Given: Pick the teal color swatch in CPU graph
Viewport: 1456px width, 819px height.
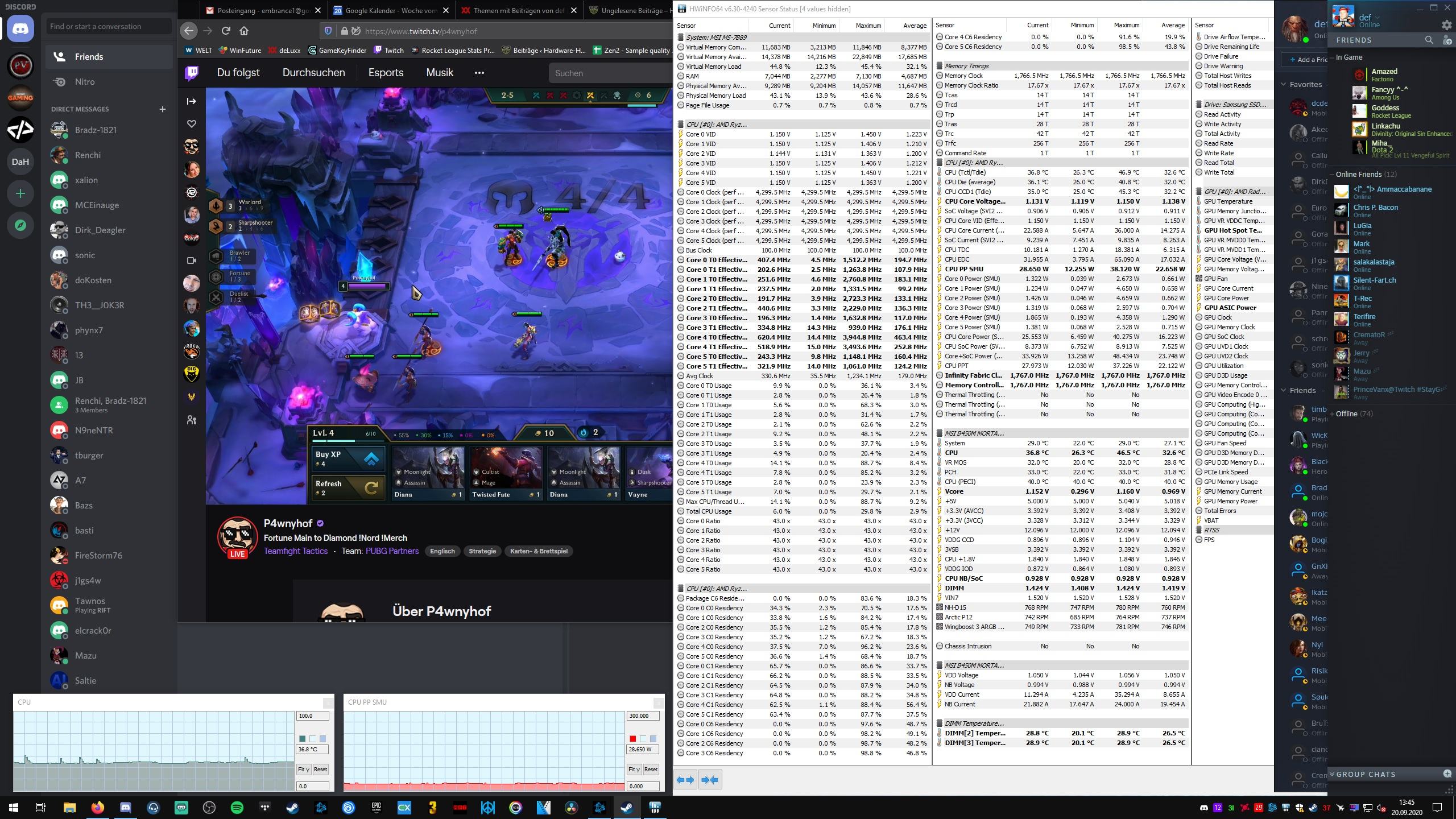Looking at the screenshot, I should tap(302, 739).
